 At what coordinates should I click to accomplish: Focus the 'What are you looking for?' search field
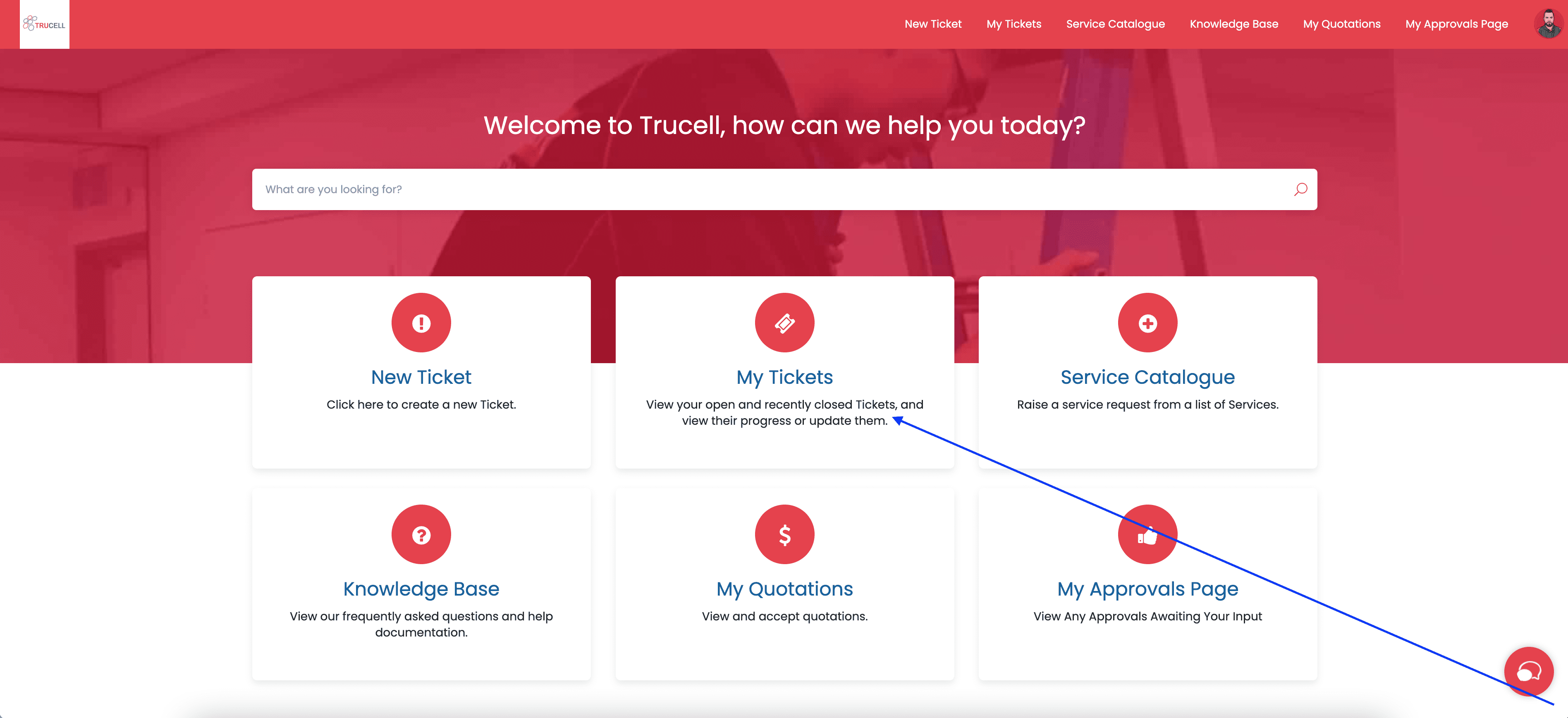click(784, 189)
